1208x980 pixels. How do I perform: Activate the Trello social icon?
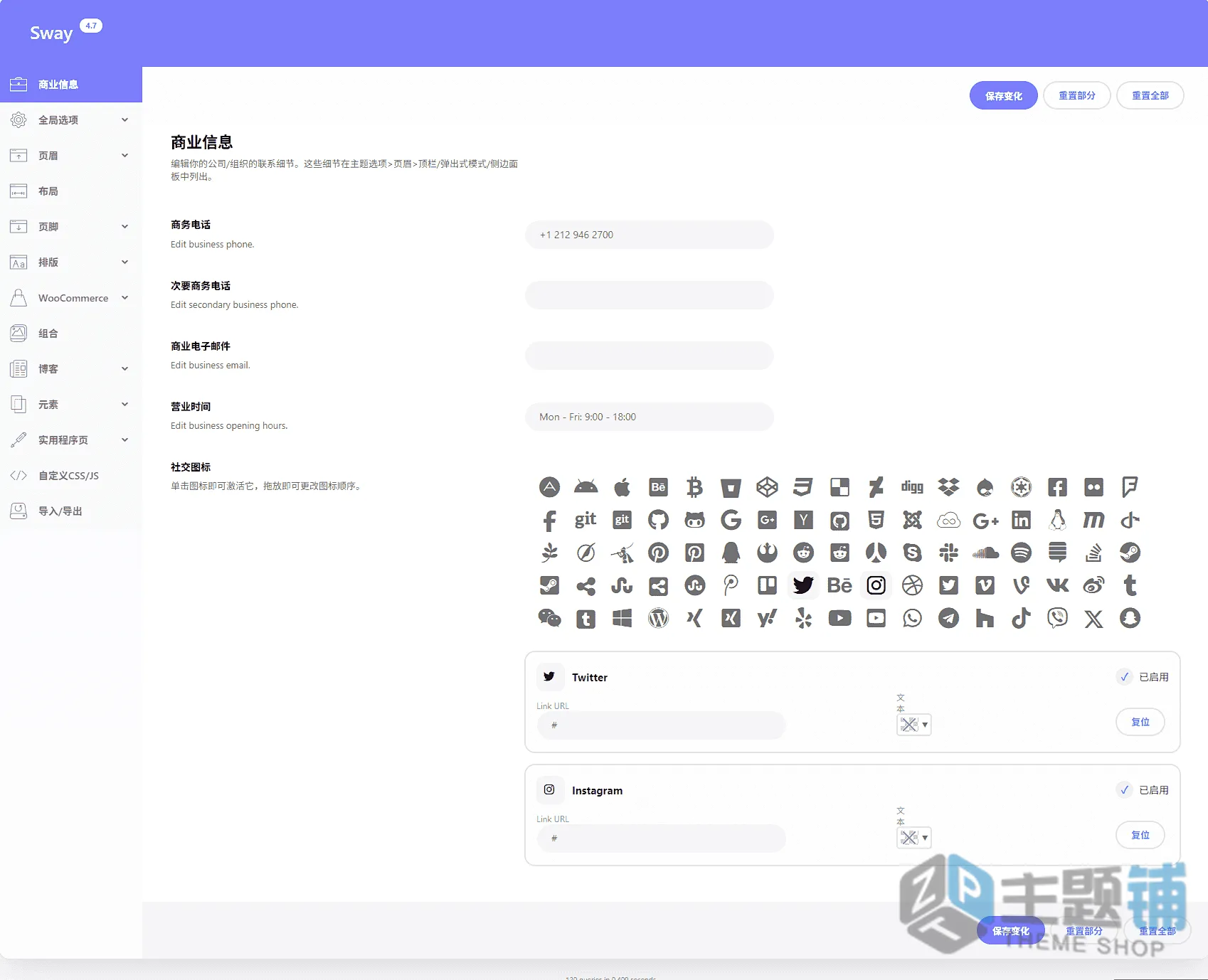click(767, 585)
